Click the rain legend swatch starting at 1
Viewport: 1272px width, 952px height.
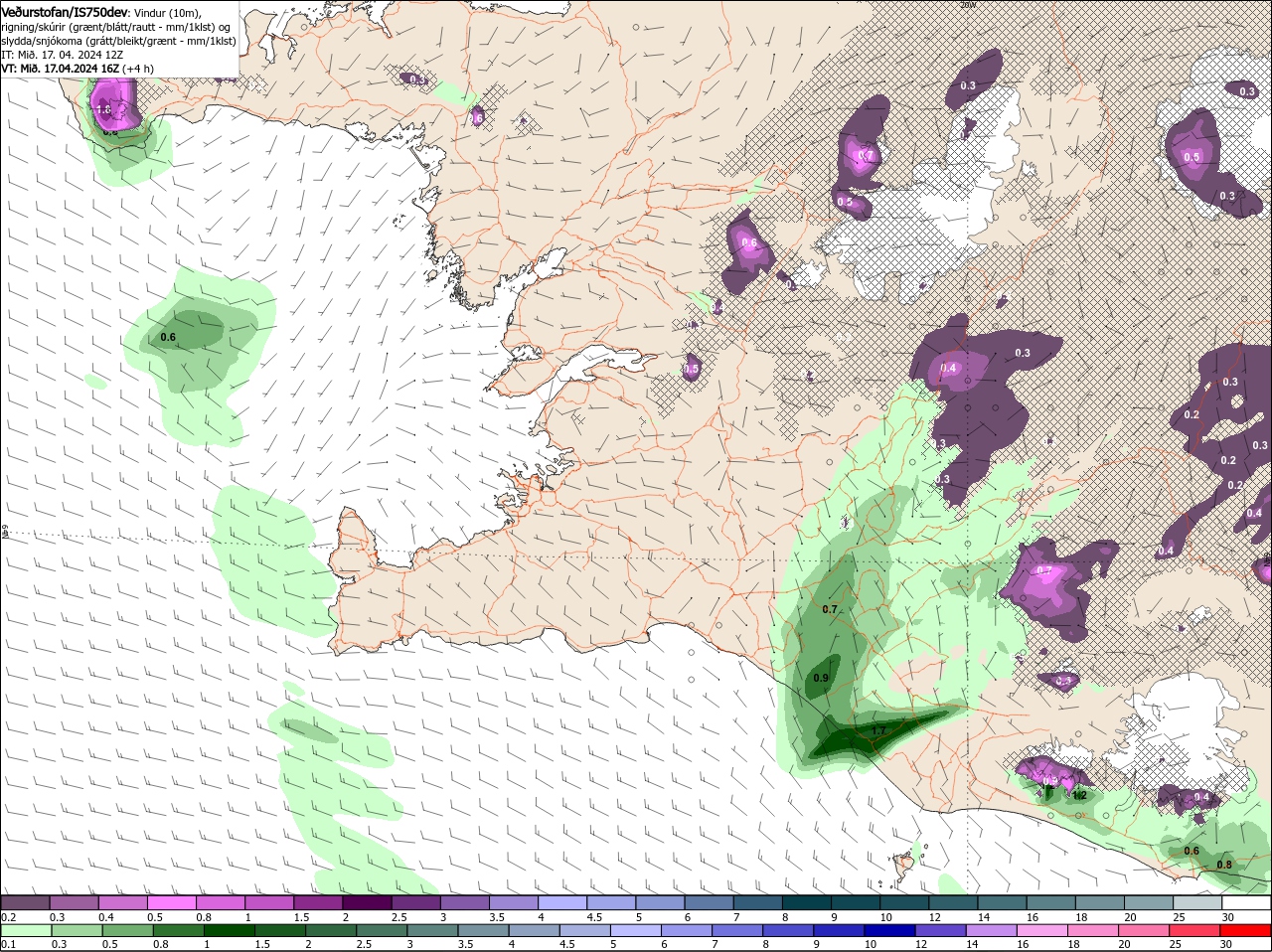tap(229, 930)
